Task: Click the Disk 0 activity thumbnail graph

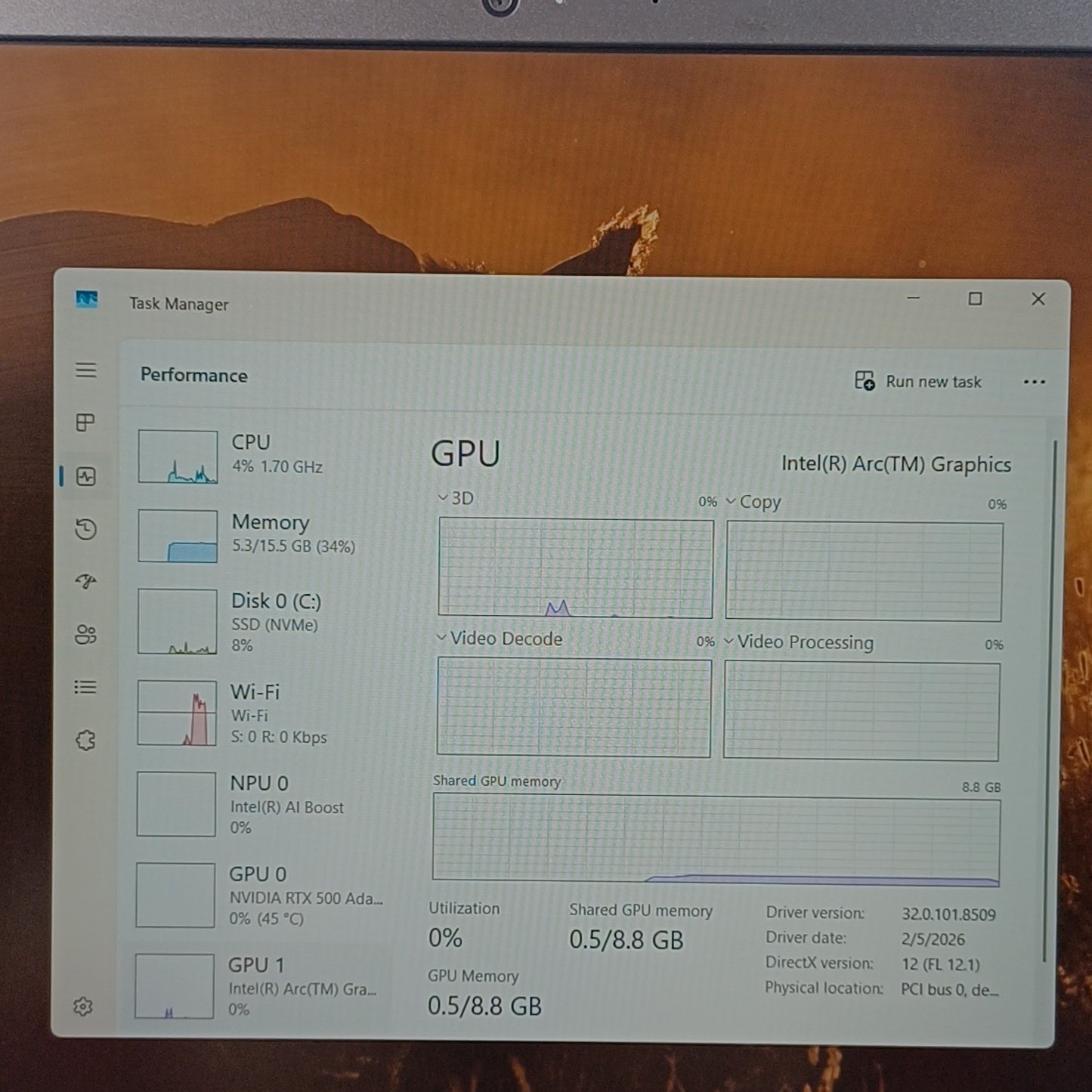Action: coord(178,621)
